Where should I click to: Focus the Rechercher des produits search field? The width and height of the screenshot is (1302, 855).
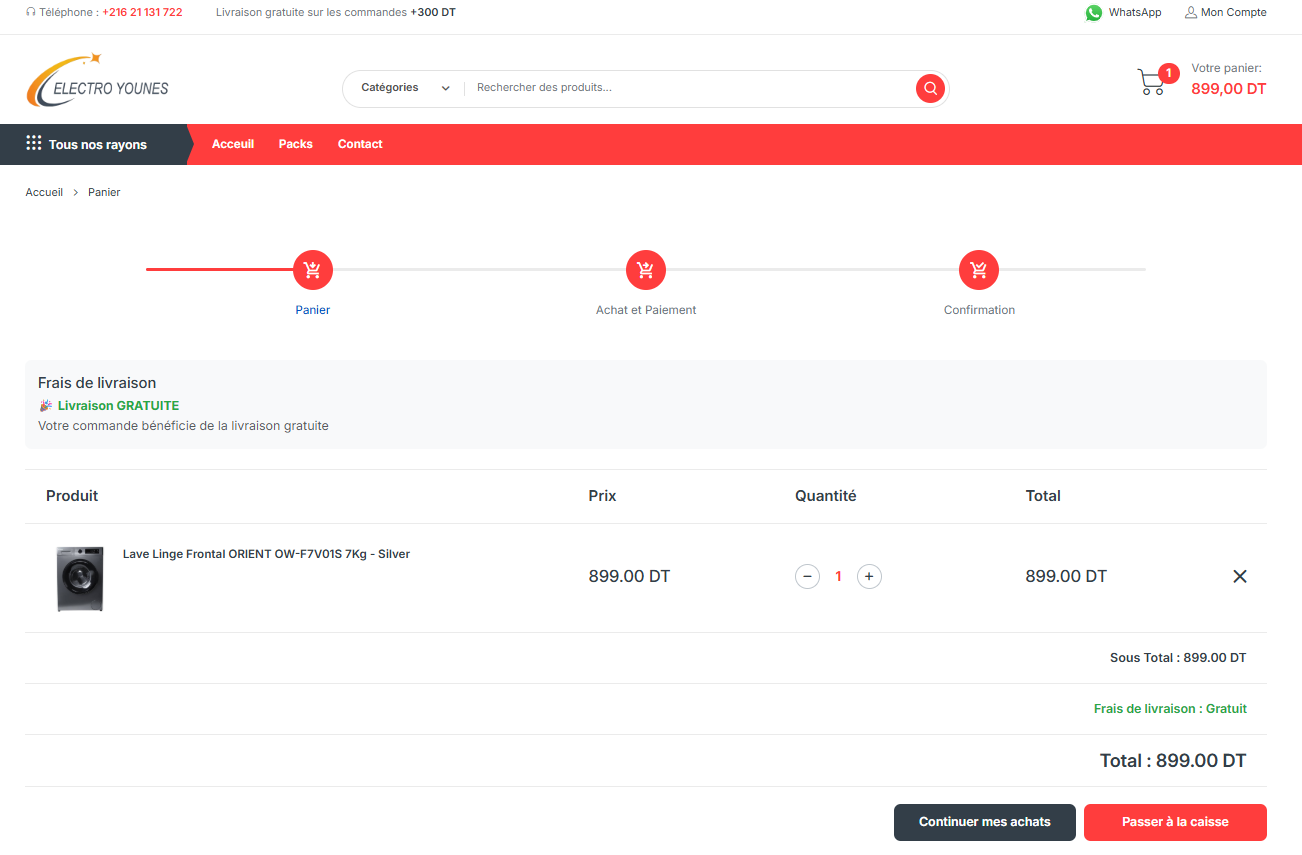click(690, 88)
